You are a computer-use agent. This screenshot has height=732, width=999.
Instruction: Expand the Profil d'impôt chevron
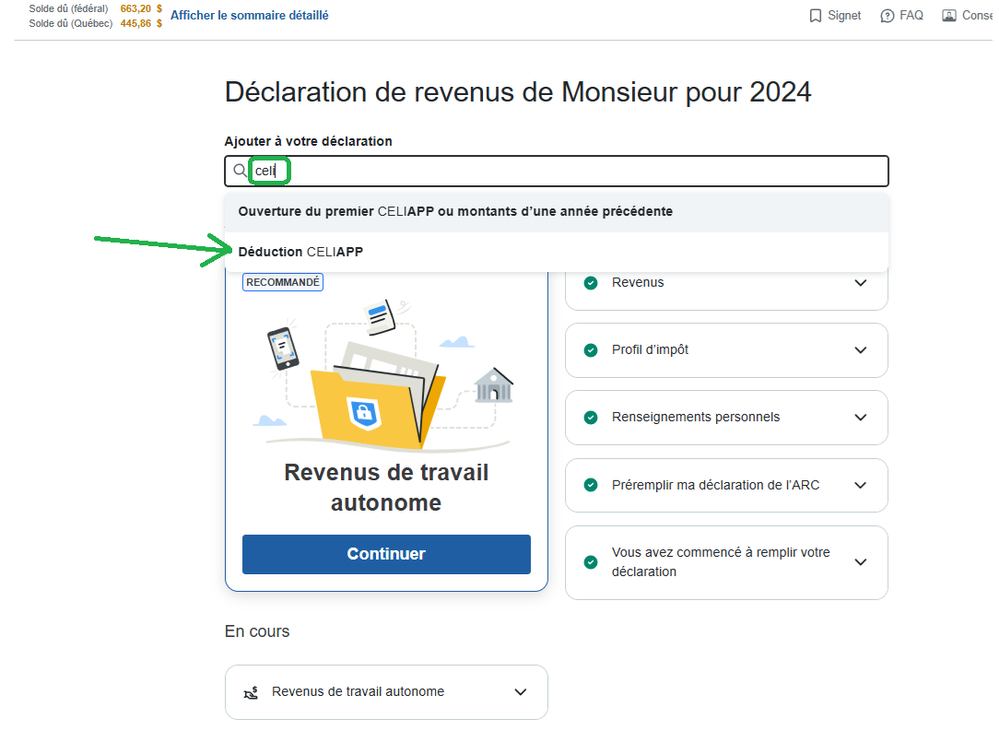(x=860, y=350)
